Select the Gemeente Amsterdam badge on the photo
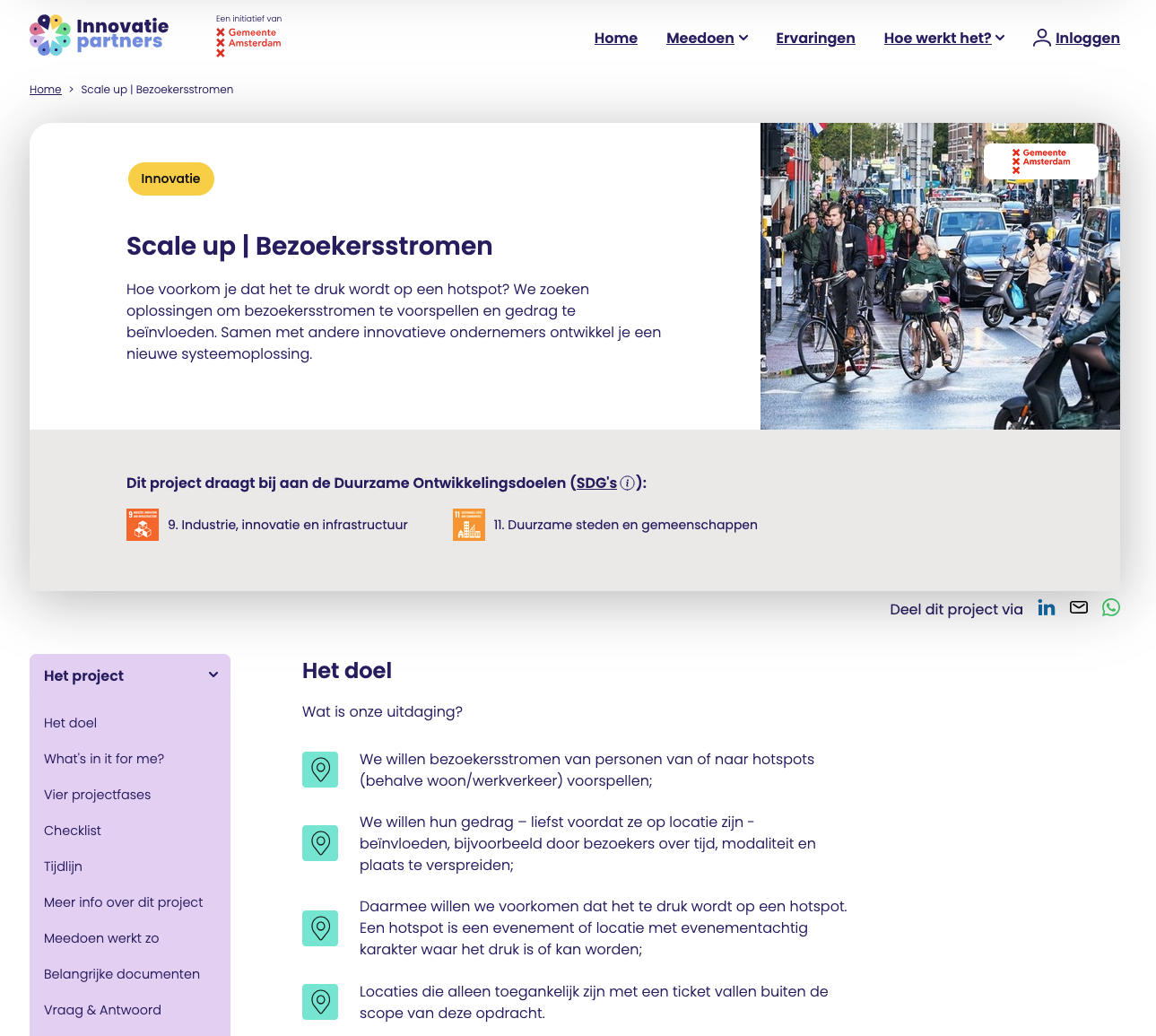 click(1040, 161)
